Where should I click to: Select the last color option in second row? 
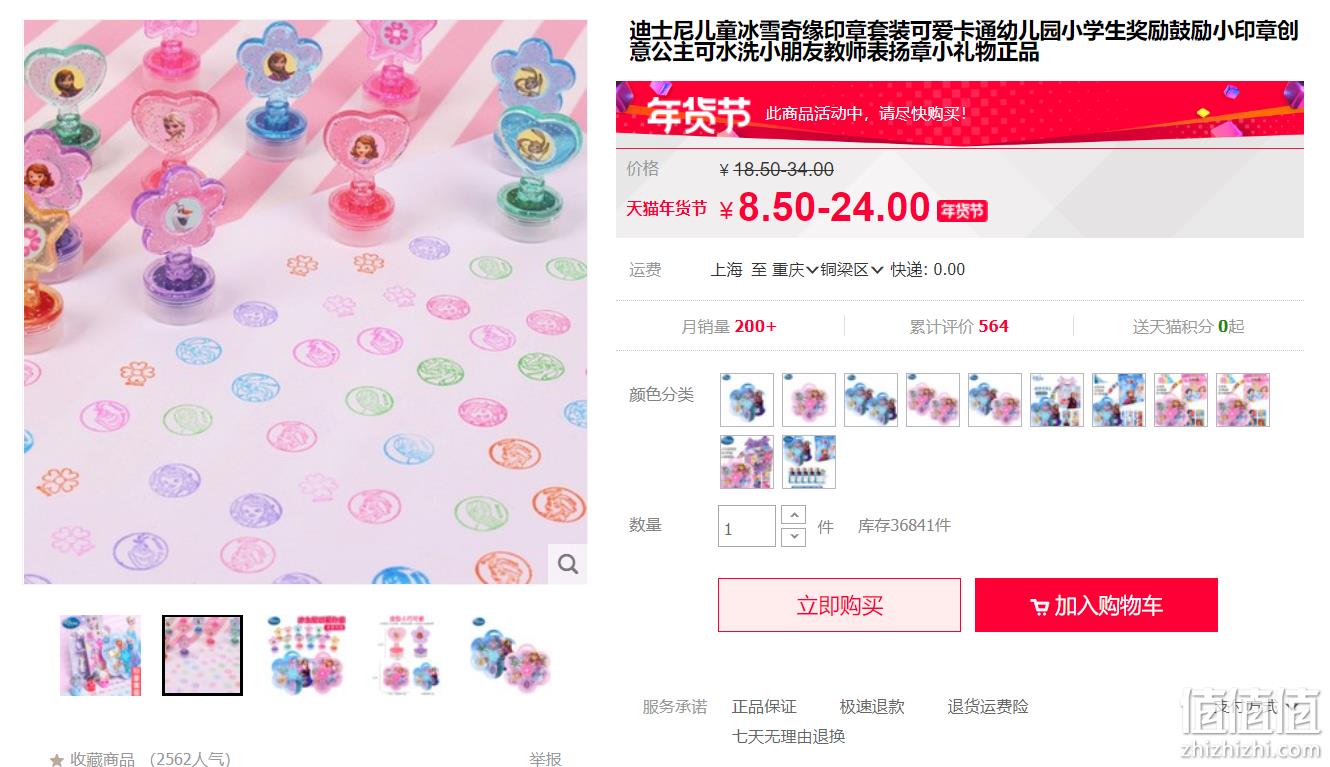click(809, 462)
